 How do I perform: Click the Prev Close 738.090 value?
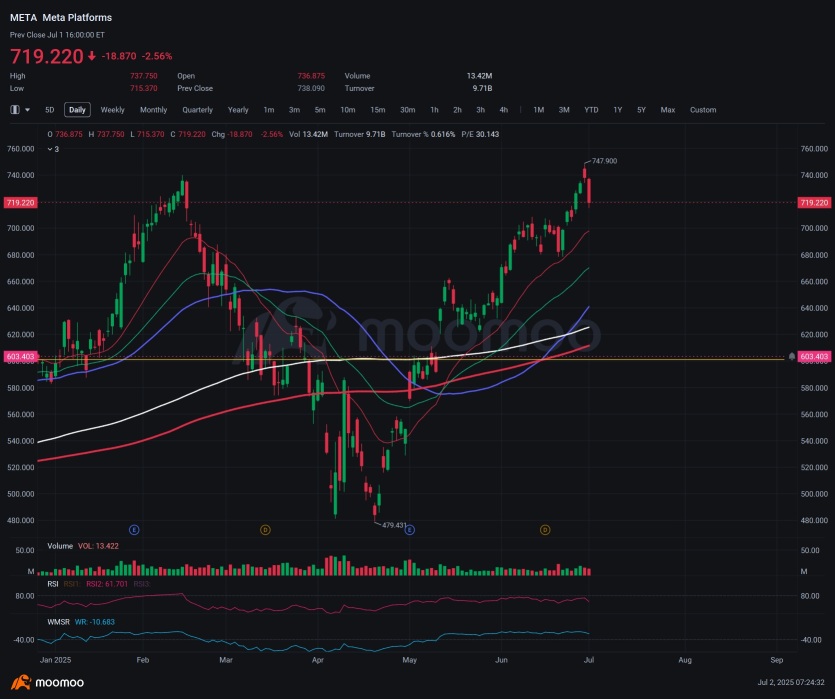[x=311, y=88]
